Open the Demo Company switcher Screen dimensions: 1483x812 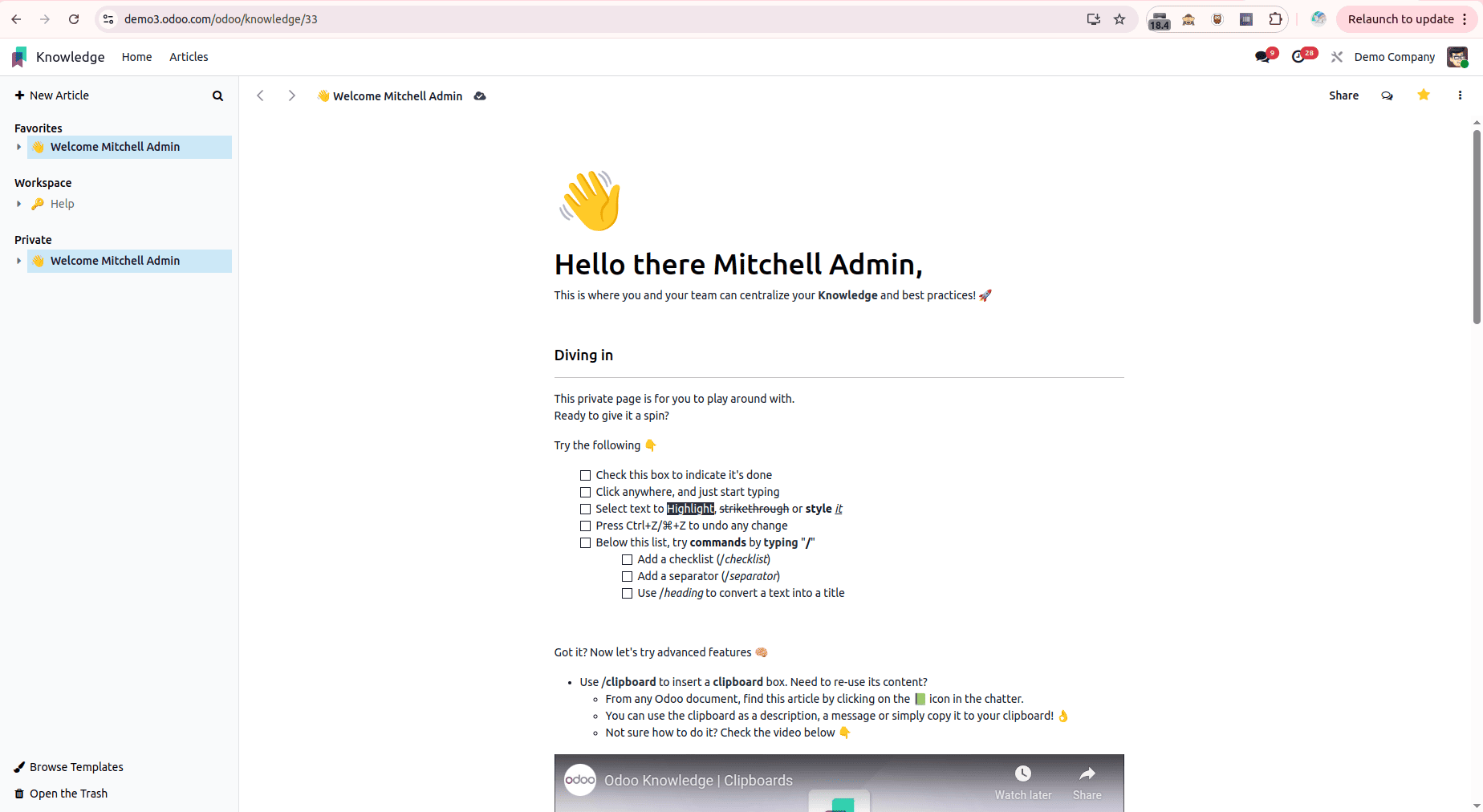1395,57
